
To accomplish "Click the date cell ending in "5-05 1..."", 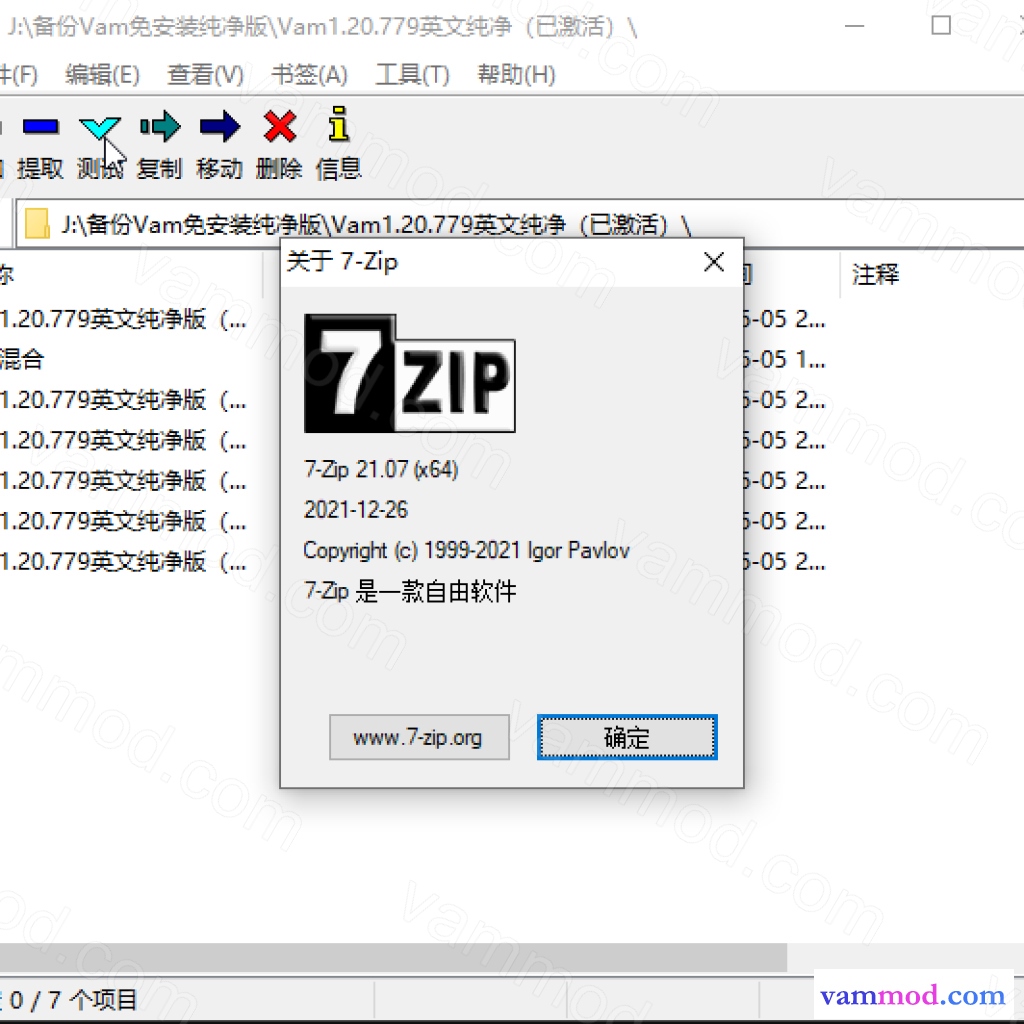I will 784,359.
